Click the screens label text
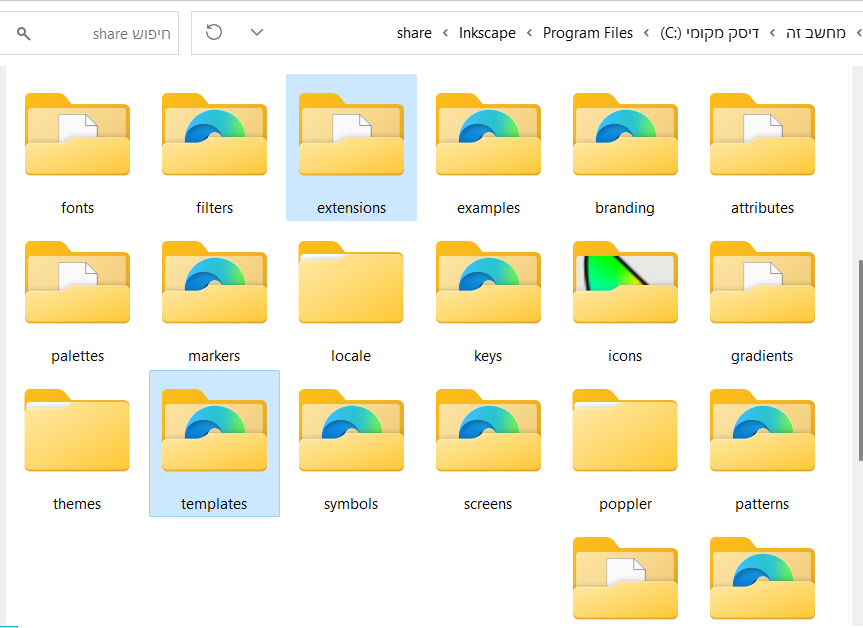Viewport: 863px width, 628px height. (488, 504)
